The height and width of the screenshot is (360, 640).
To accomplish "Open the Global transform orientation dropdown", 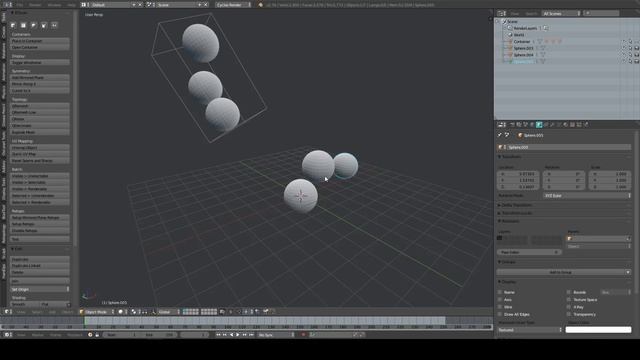I will point(168,312).
